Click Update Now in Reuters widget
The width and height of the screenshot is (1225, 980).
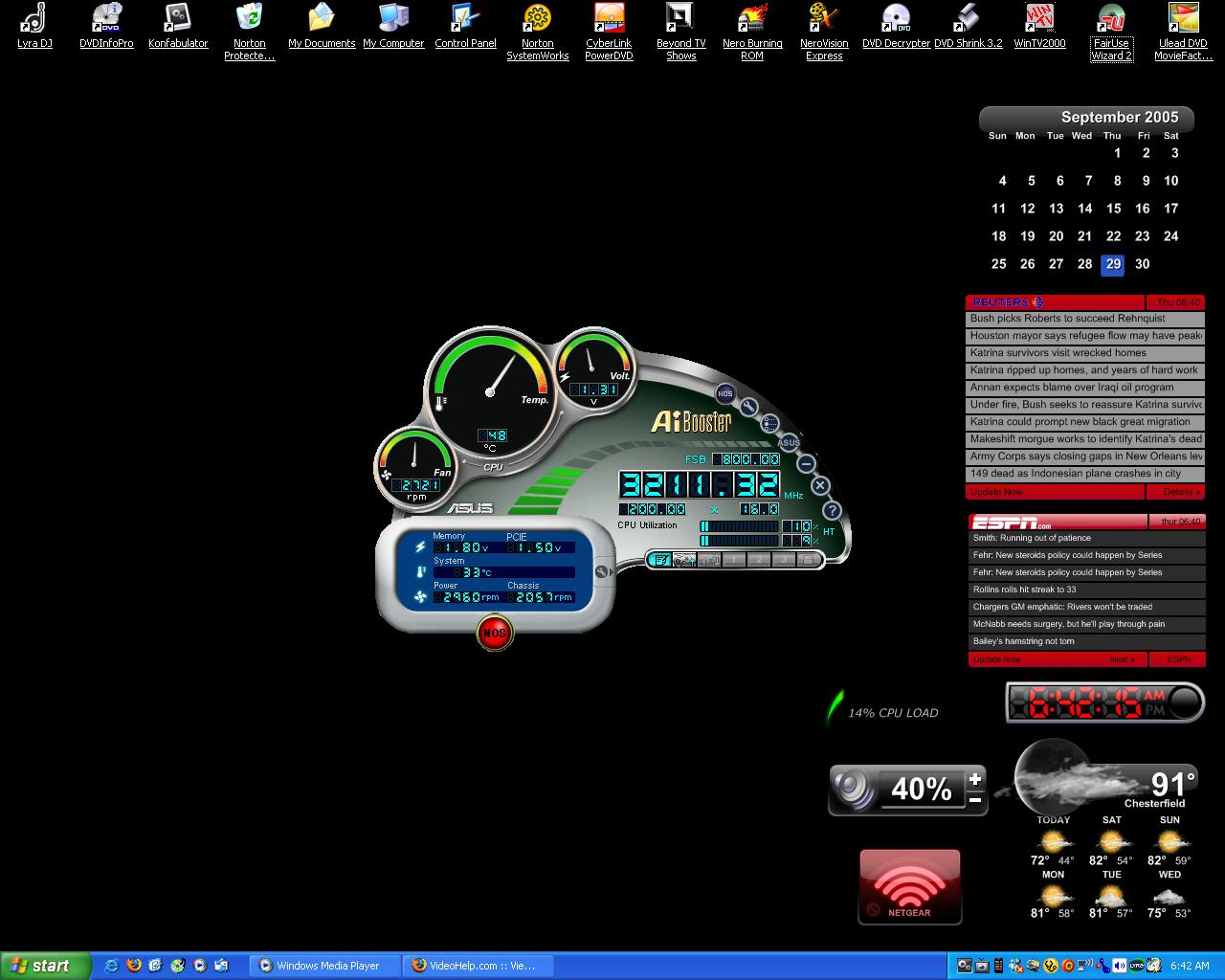tap(996, 492)
